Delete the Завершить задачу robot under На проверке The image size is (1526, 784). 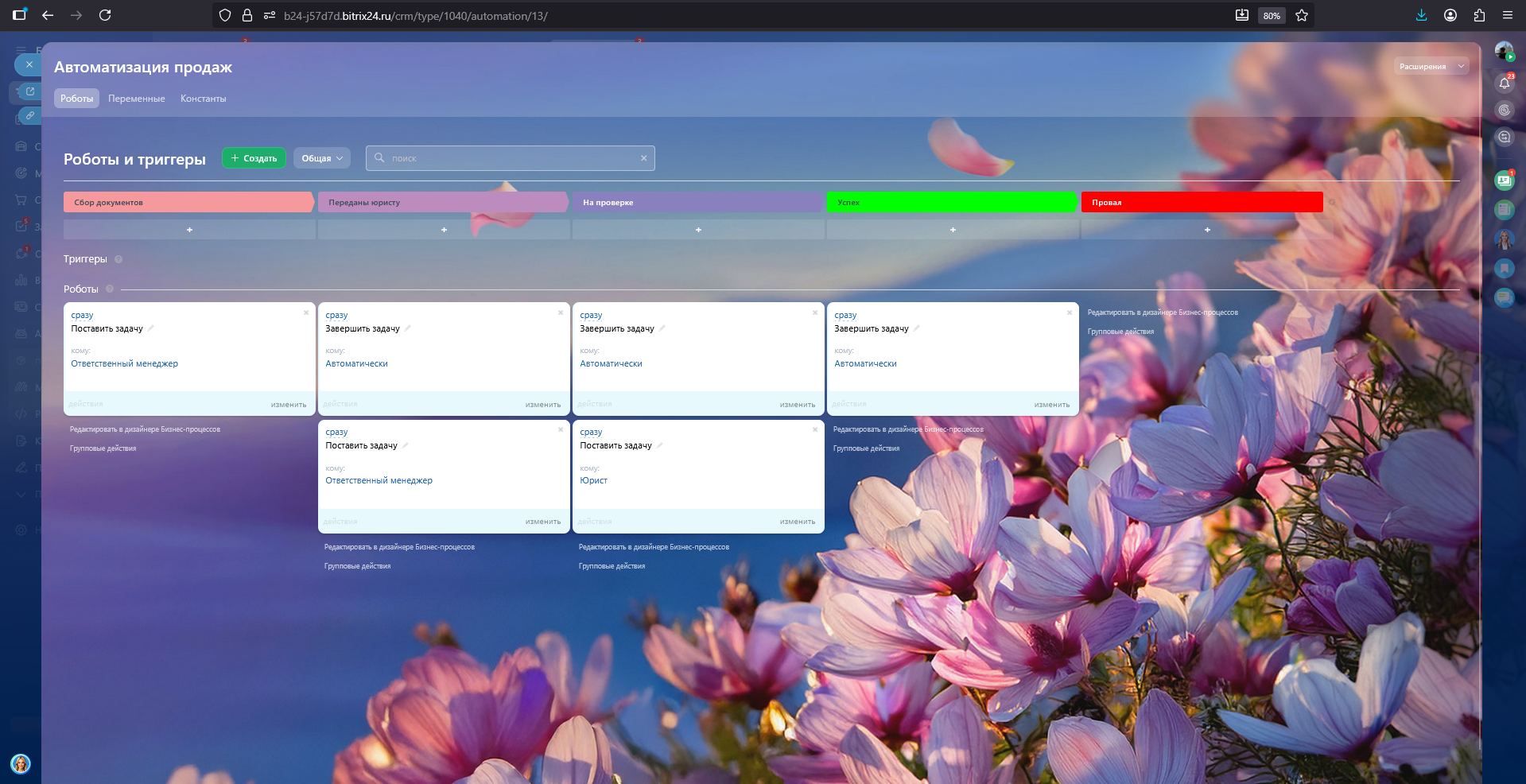coord(815,312)
